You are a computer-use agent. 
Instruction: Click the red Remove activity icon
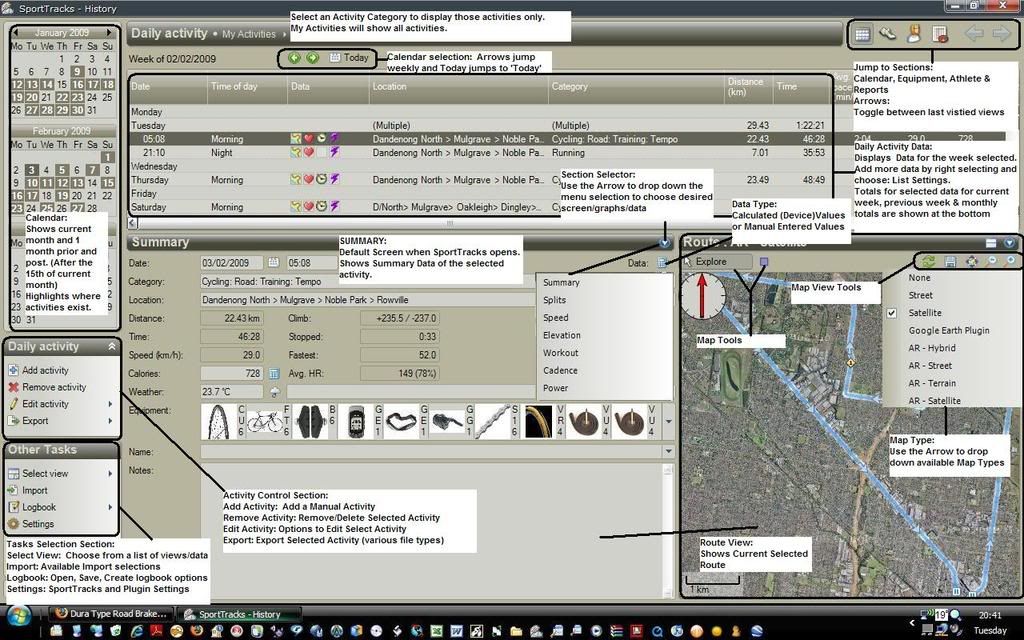tap(14, 387)
